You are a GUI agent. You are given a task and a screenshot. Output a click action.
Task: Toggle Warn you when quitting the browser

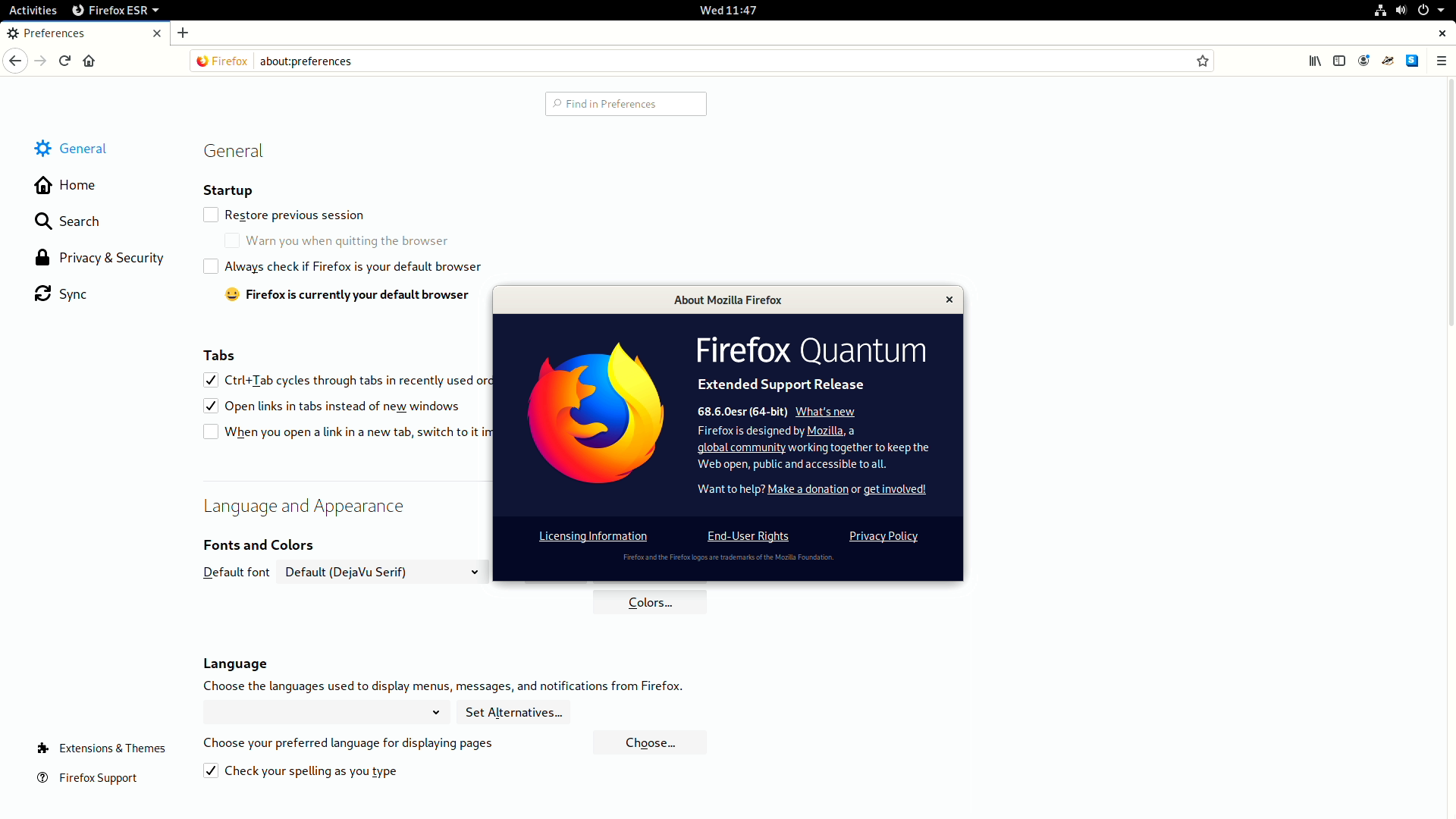[x=232, y=241]
